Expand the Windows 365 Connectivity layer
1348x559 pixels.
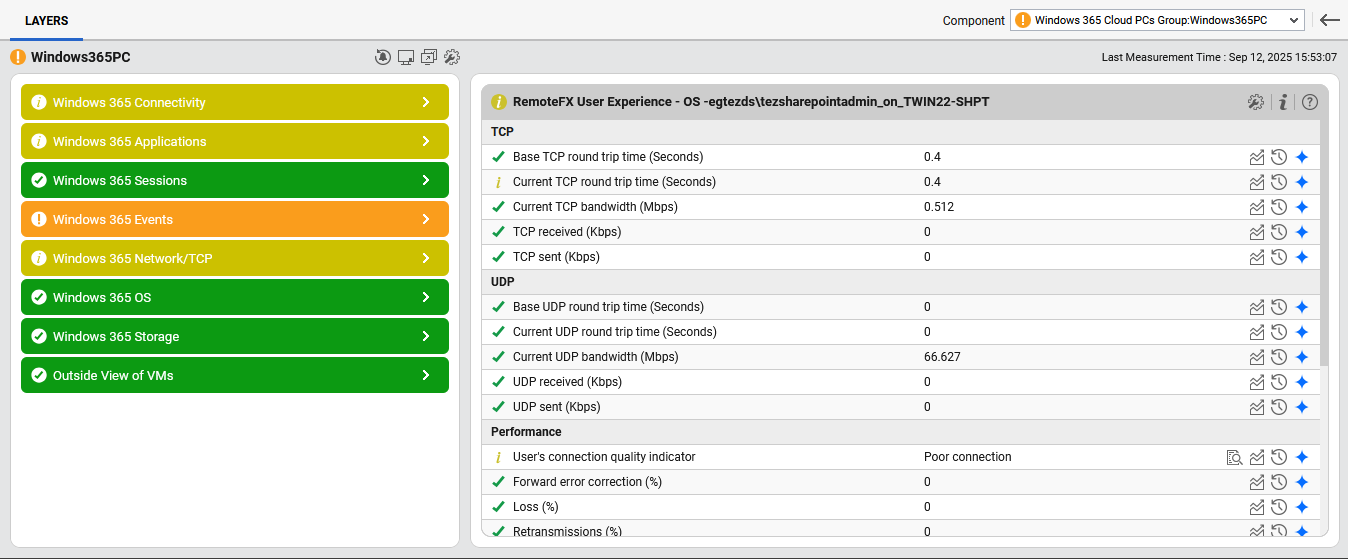click(x=235, y=102)
